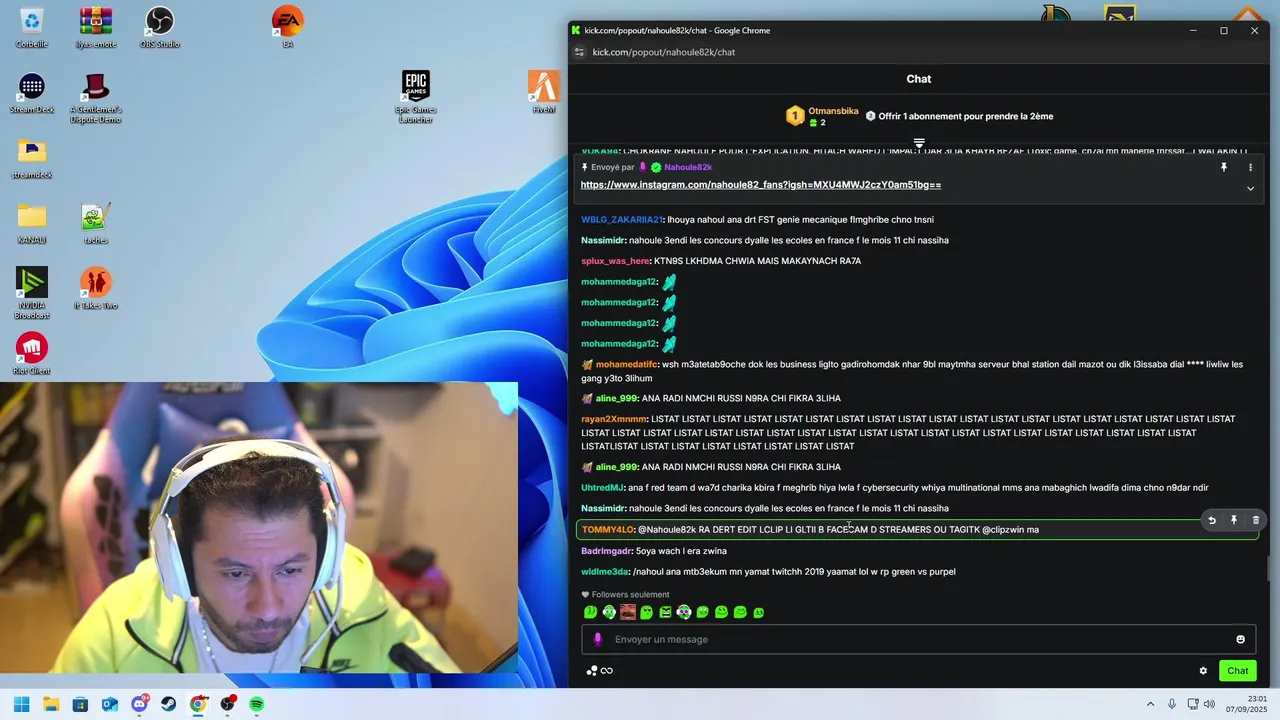Image resolution: width=1280 pixels, height=720 pixels.
Task: Open the Riot Client desktop shortcut
Action: point(32,354)
